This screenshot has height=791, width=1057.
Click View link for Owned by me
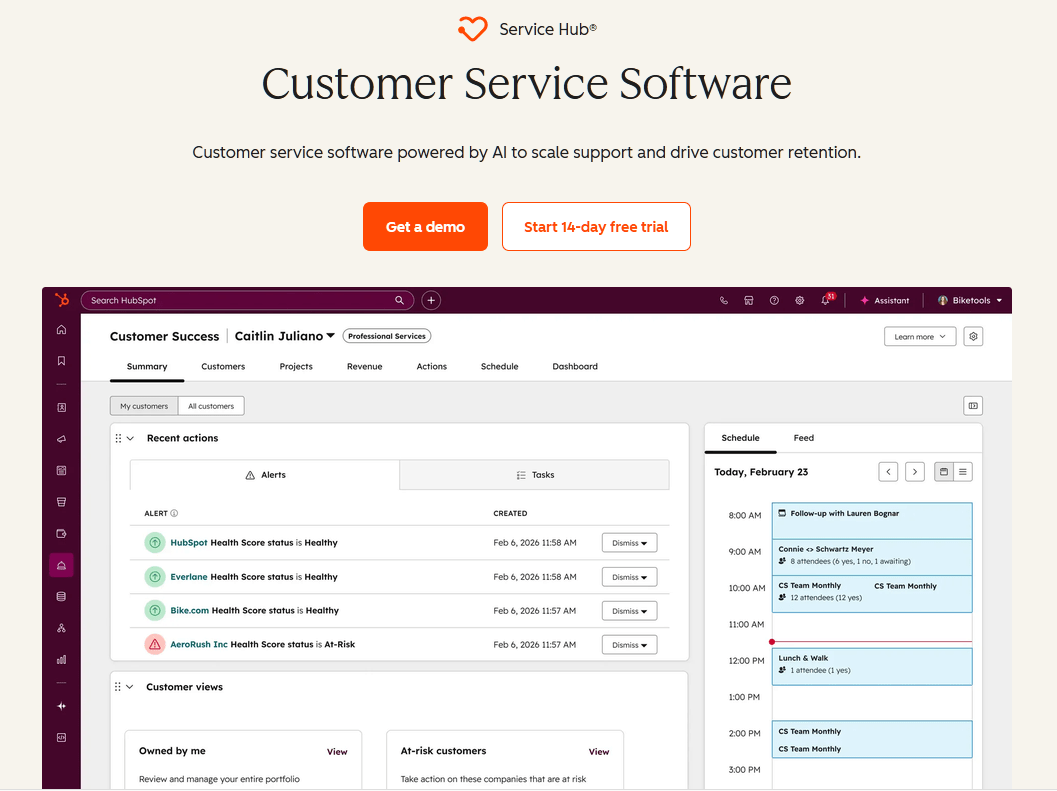click(x=337, y=752)
